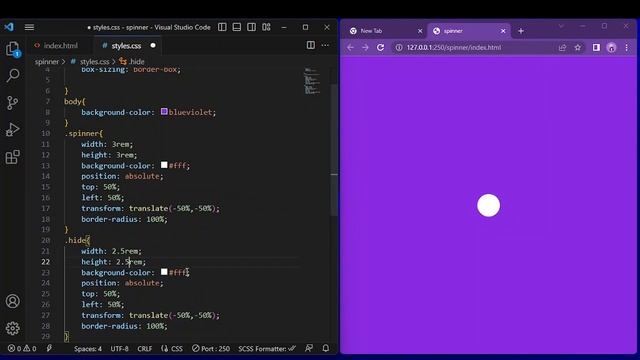This screenshot has height=360, width=640.
Task: Click the white spinner circle on page
Action: click(x=489, y=205)
